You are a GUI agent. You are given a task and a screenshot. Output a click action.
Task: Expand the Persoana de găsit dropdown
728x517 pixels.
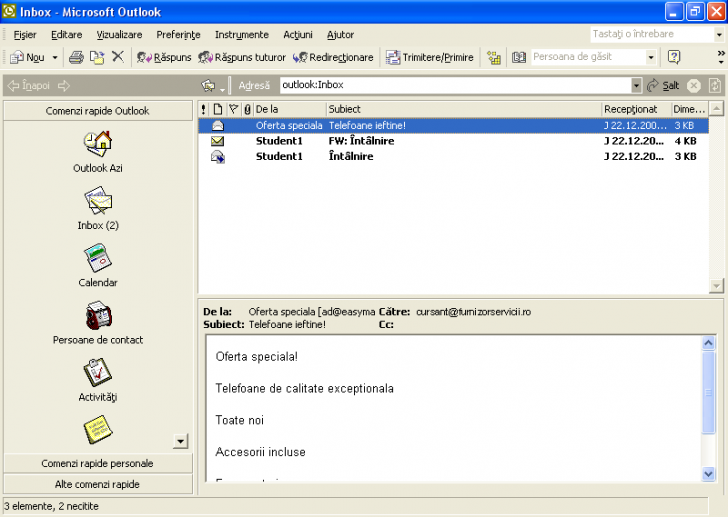coord(651,58)
